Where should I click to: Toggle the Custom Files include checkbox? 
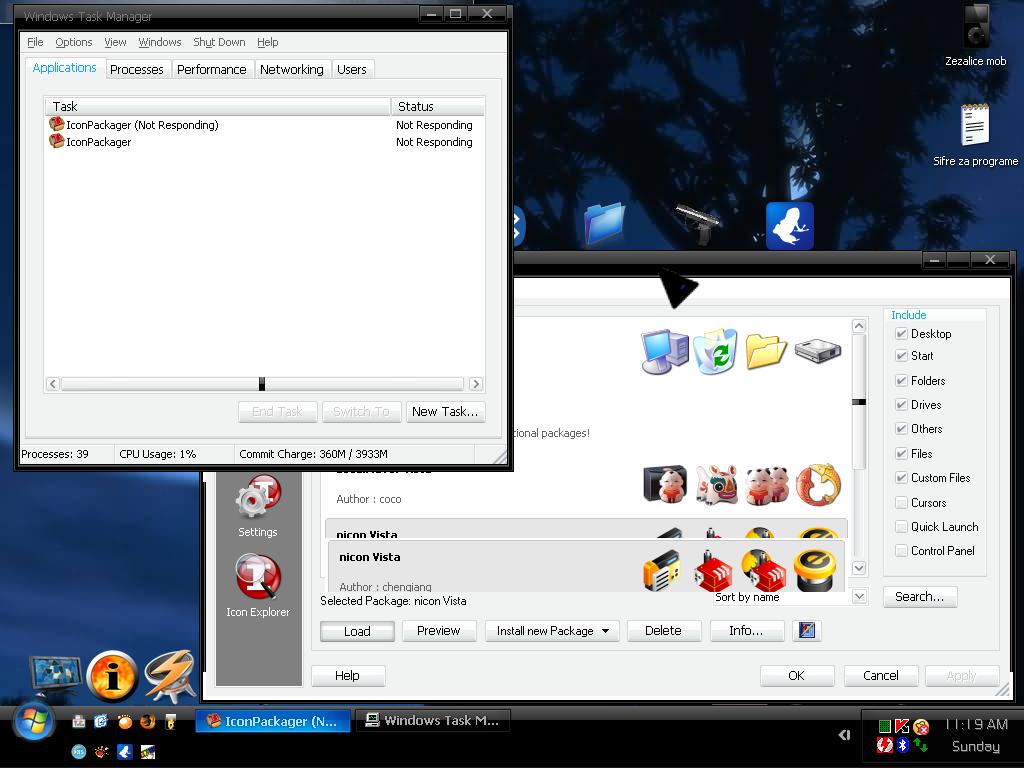[x=901, y=478]
